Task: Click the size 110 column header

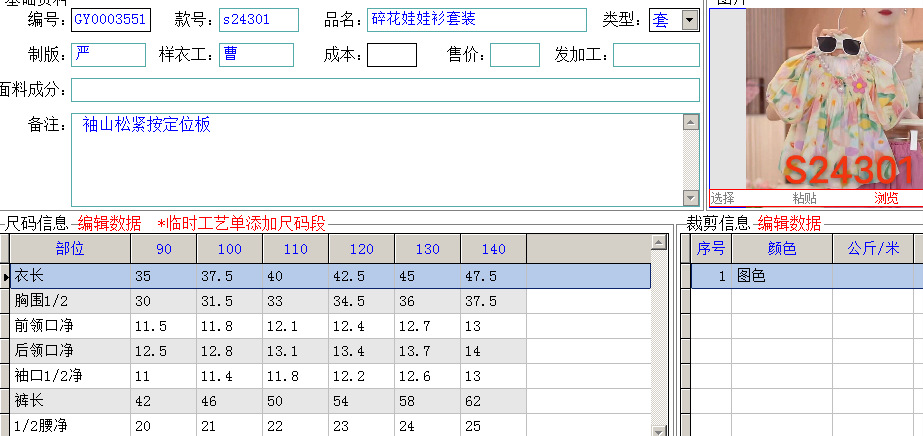Action: [296, 249]
